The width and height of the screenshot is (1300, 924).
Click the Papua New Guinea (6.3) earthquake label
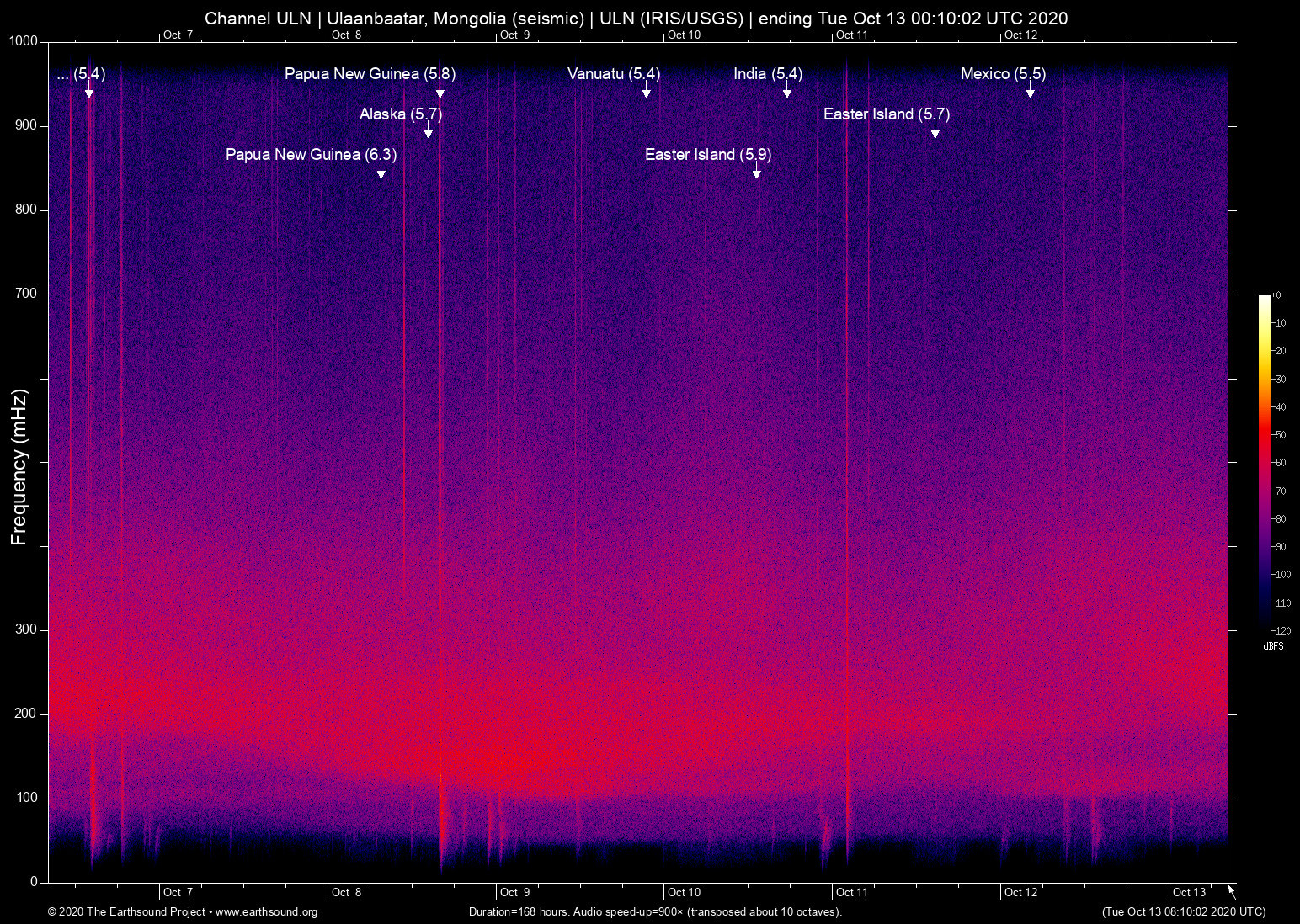pyautogui.click(x=311, y=155)
